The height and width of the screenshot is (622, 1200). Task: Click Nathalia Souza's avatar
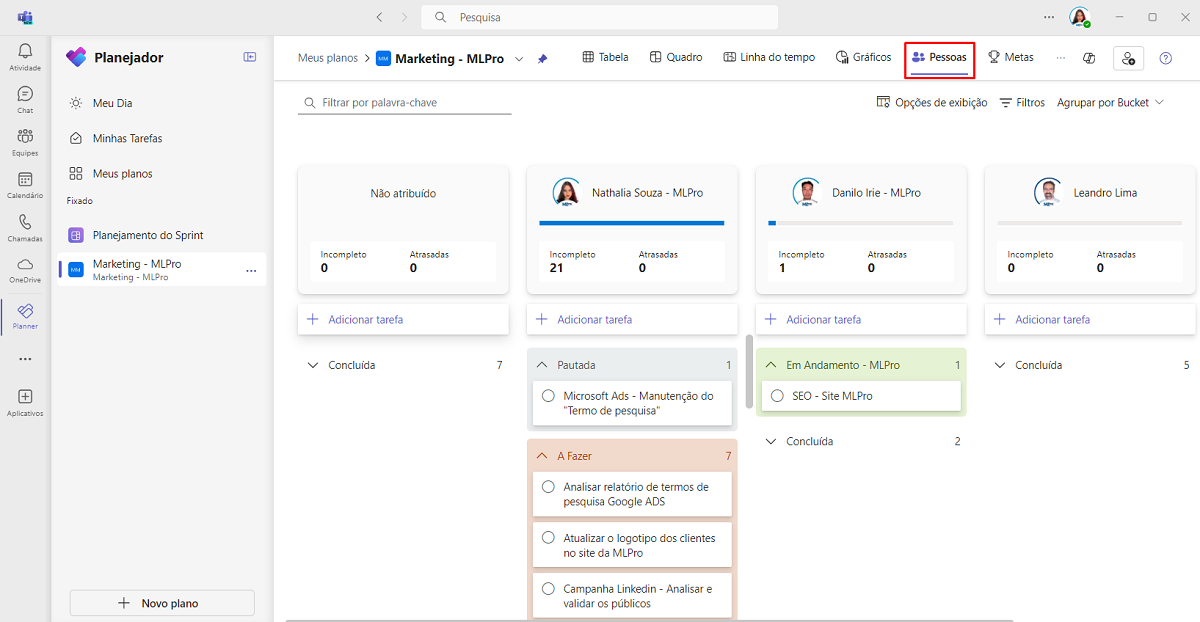[567, 192]
